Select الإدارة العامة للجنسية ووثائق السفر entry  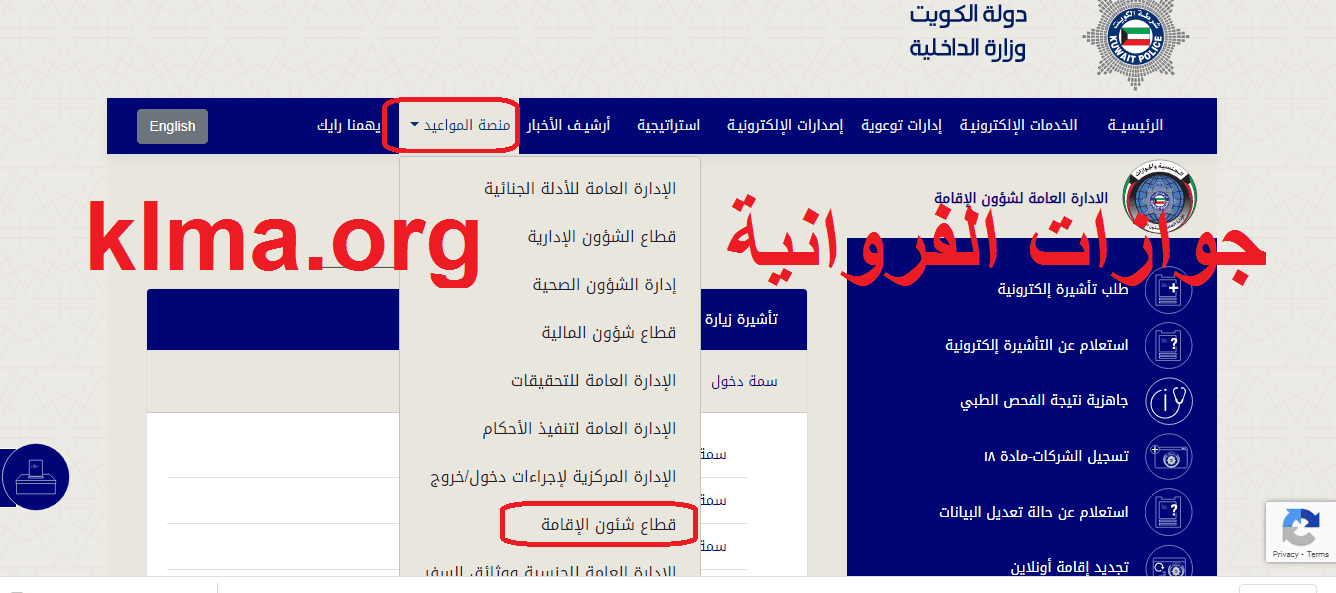tap(550, 572)
